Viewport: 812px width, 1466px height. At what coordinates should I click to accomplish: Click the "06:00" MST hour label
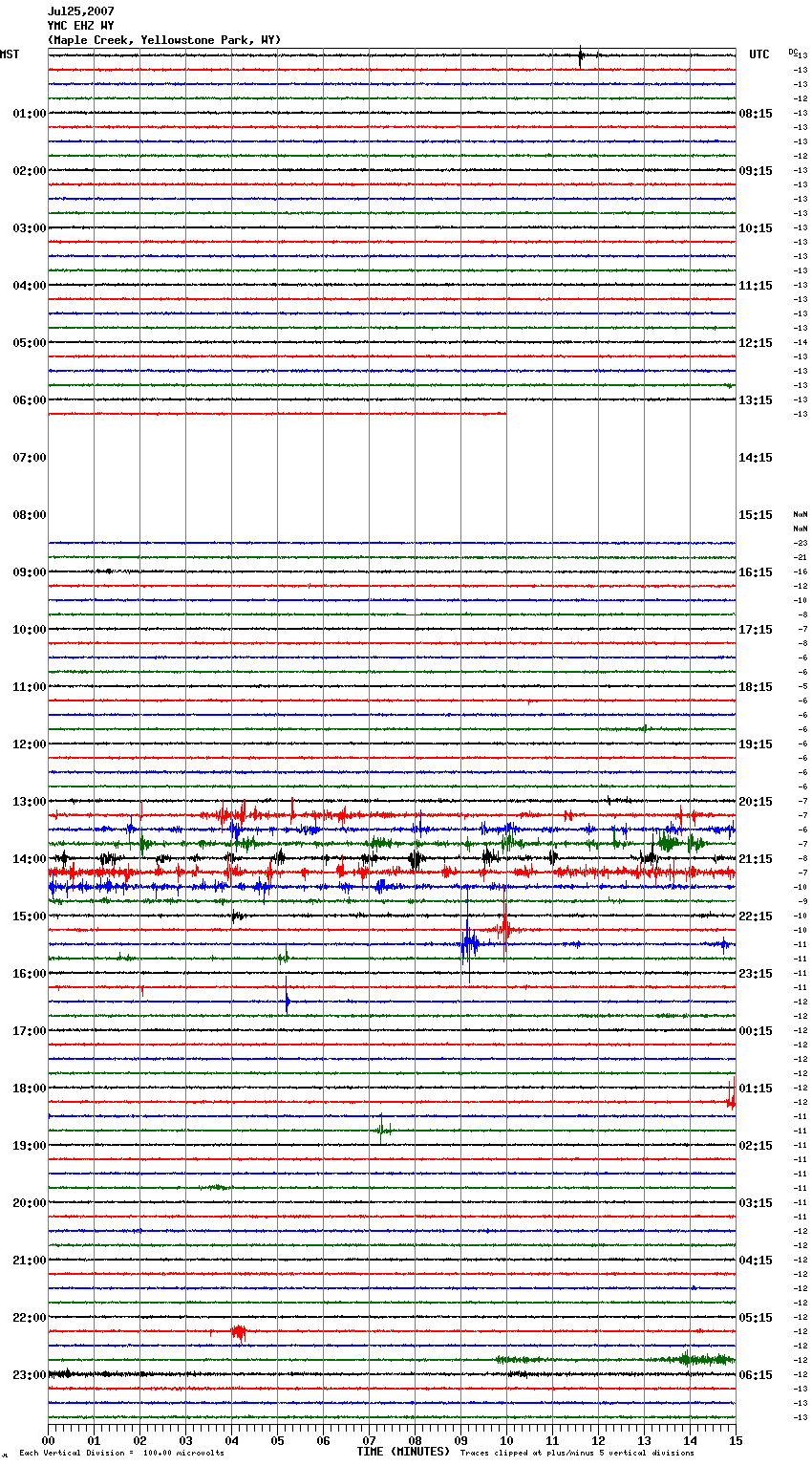click(30, 400)
